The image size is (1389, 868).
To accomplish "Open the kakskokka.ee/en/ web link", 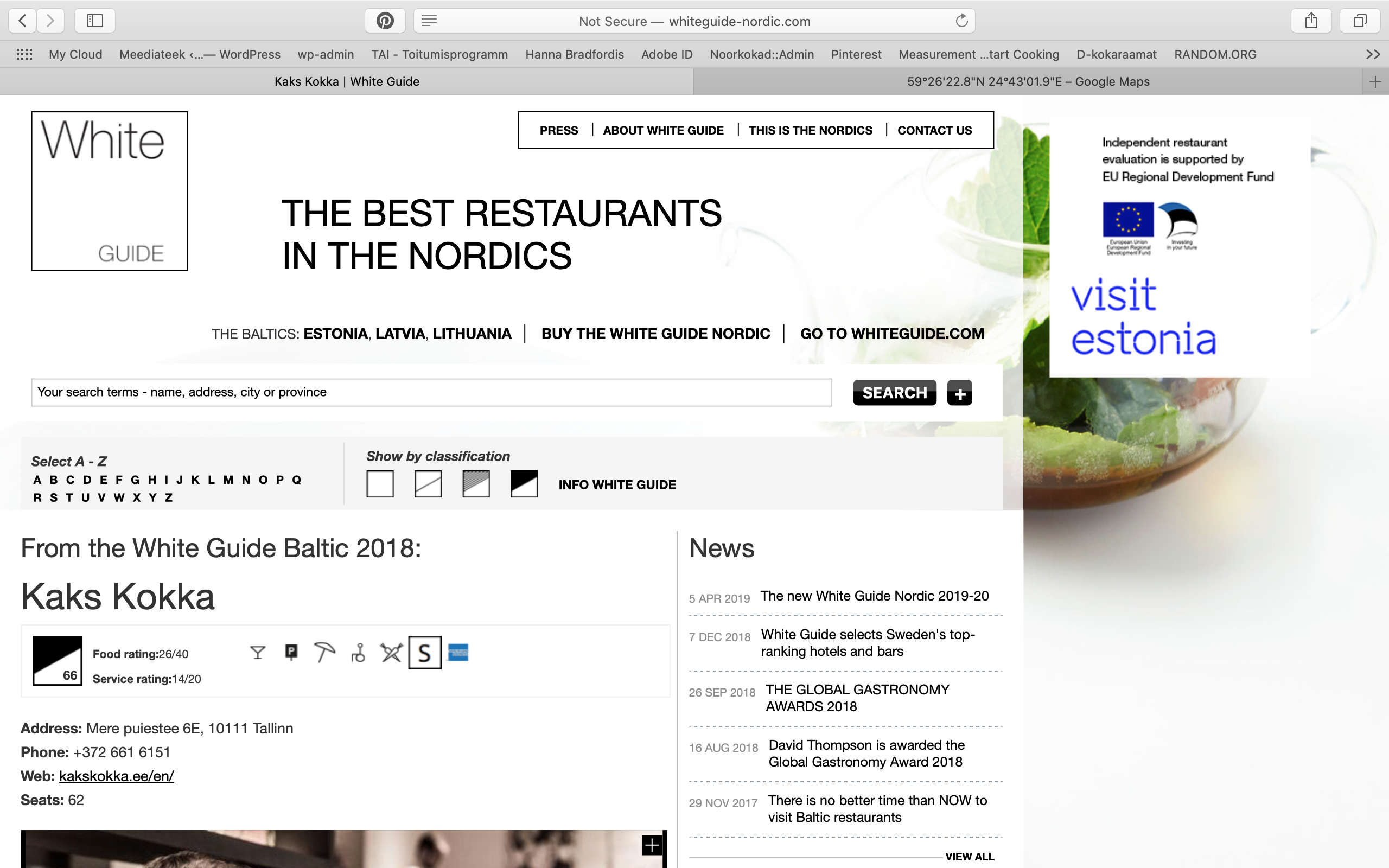I will 117,776.
